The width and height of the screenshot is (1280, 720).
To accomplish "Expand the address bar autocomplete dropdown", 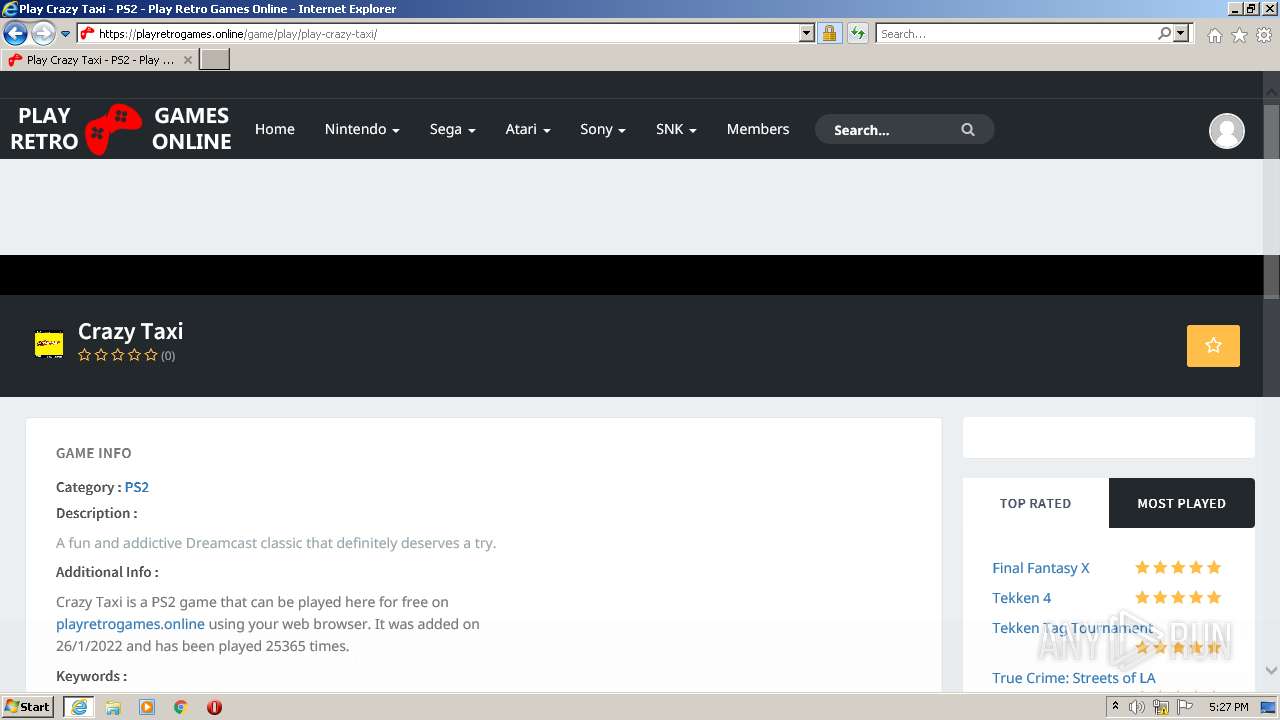I will tap(807, 33).
